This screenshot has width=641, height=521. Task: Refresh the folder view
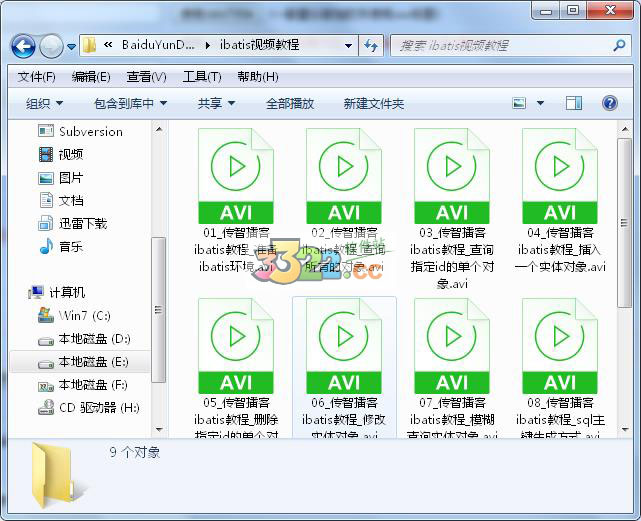(x=371, y=45)
